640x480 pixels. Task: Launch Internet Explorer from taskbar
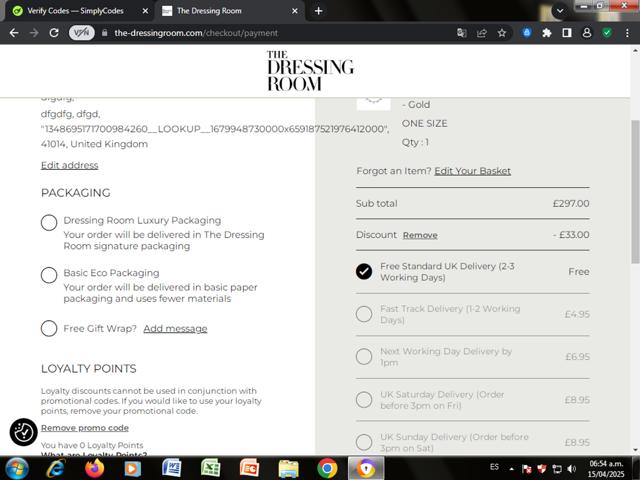[55, 468]
